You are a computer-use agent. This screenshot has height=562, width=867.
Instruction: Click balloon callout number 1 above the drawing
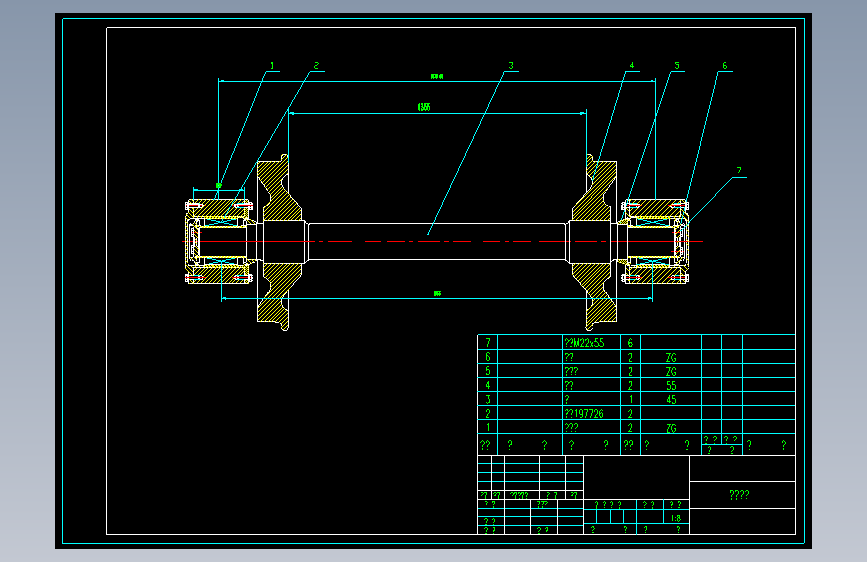click(272, 66)
